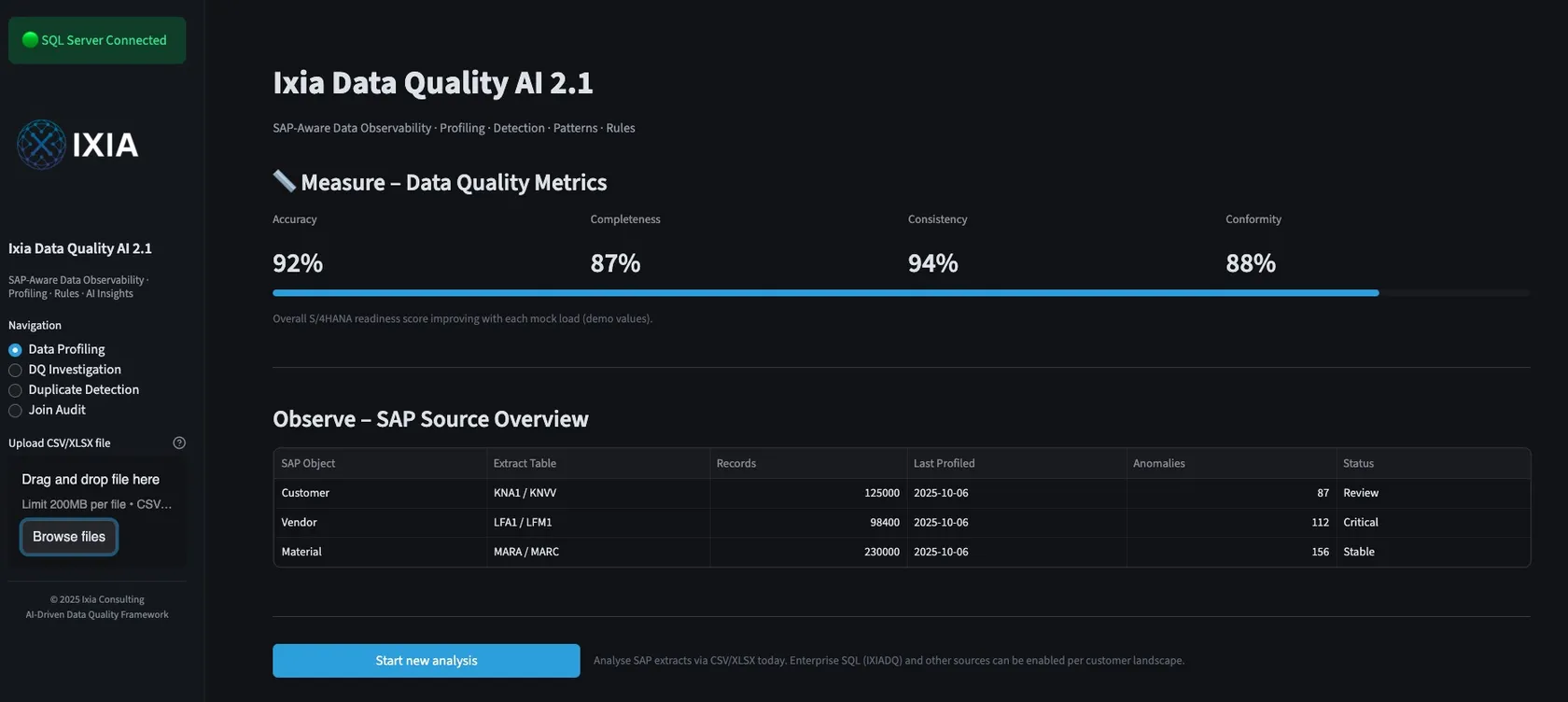Click the Review status cell
Screen dimensions: 1568x702
click(1433, 493)
